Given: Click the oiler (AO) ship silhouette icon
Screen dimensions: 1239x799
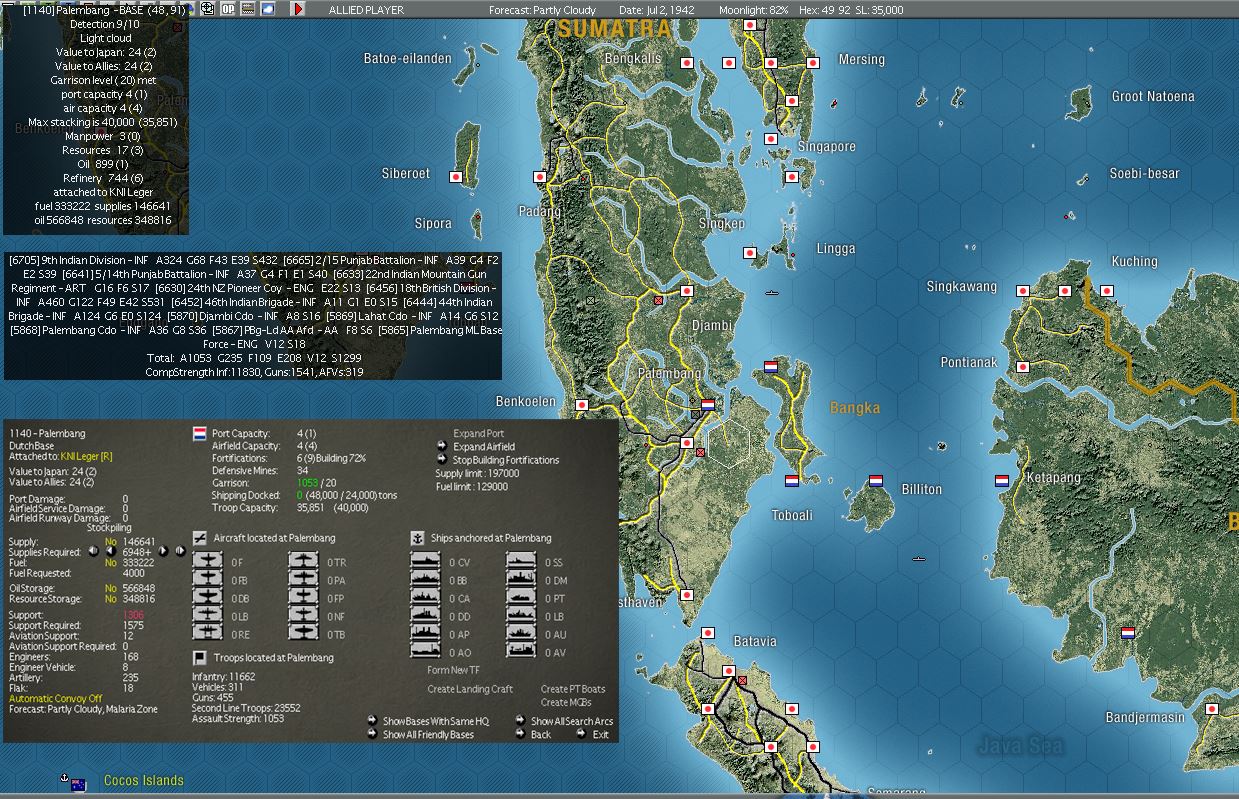Looking at the screenshot, I should coord(426,651).
